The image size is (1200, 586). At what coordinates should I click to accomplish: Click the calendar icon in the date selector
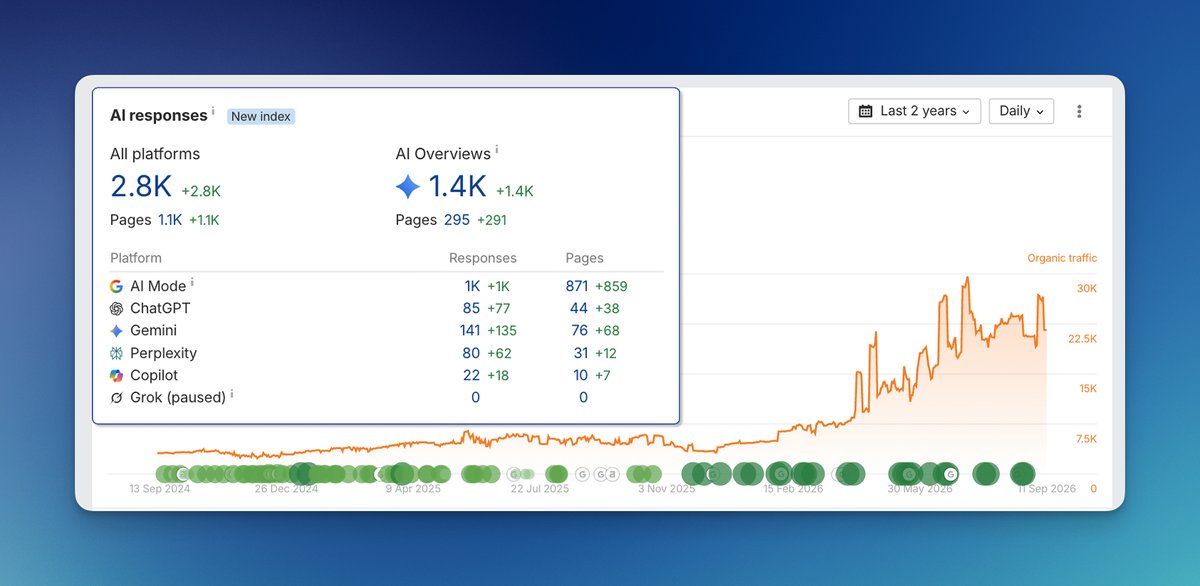pos(866,111)
